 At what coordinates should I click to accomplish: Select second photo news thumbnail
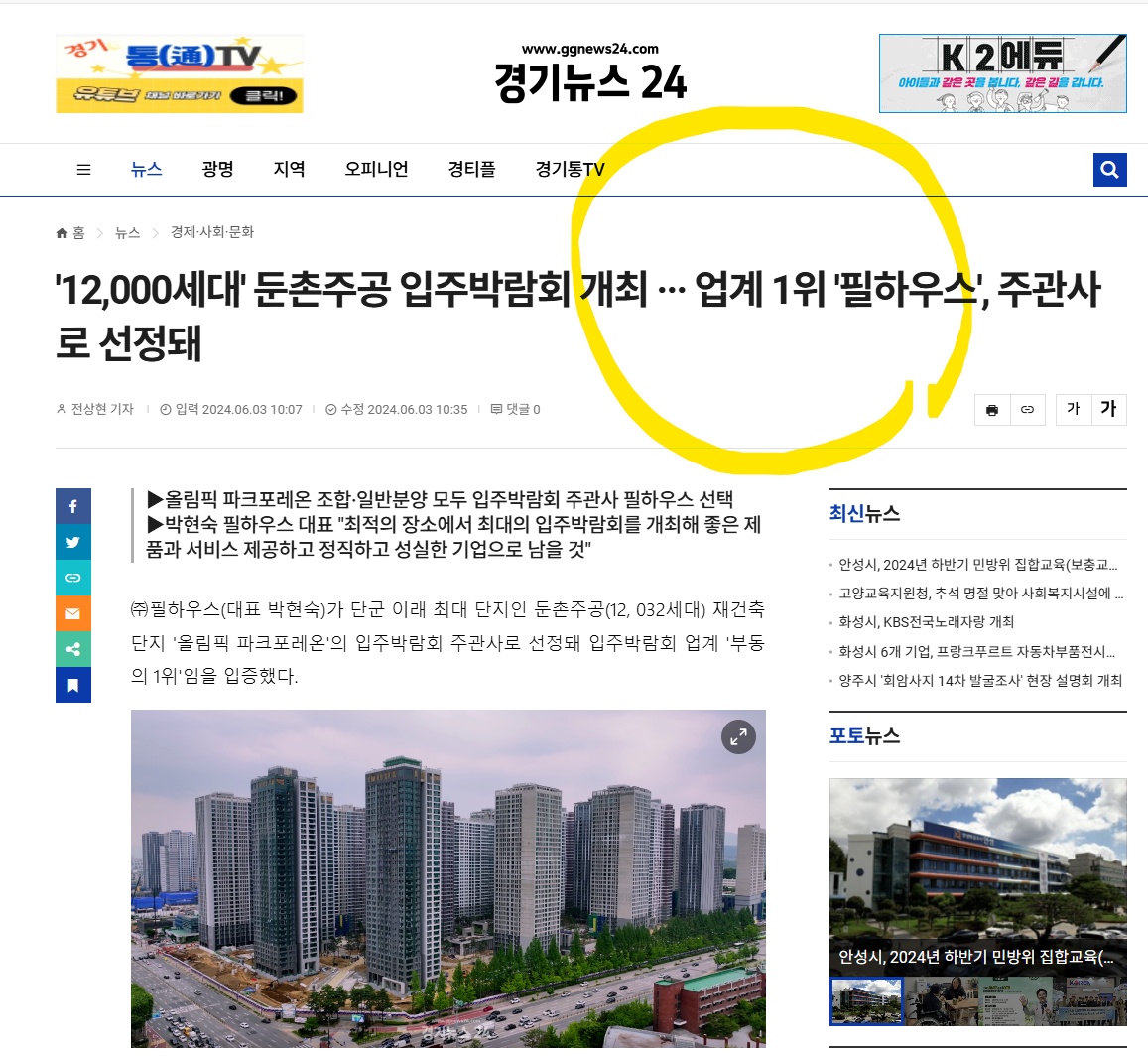click(x=941, y=1001)
